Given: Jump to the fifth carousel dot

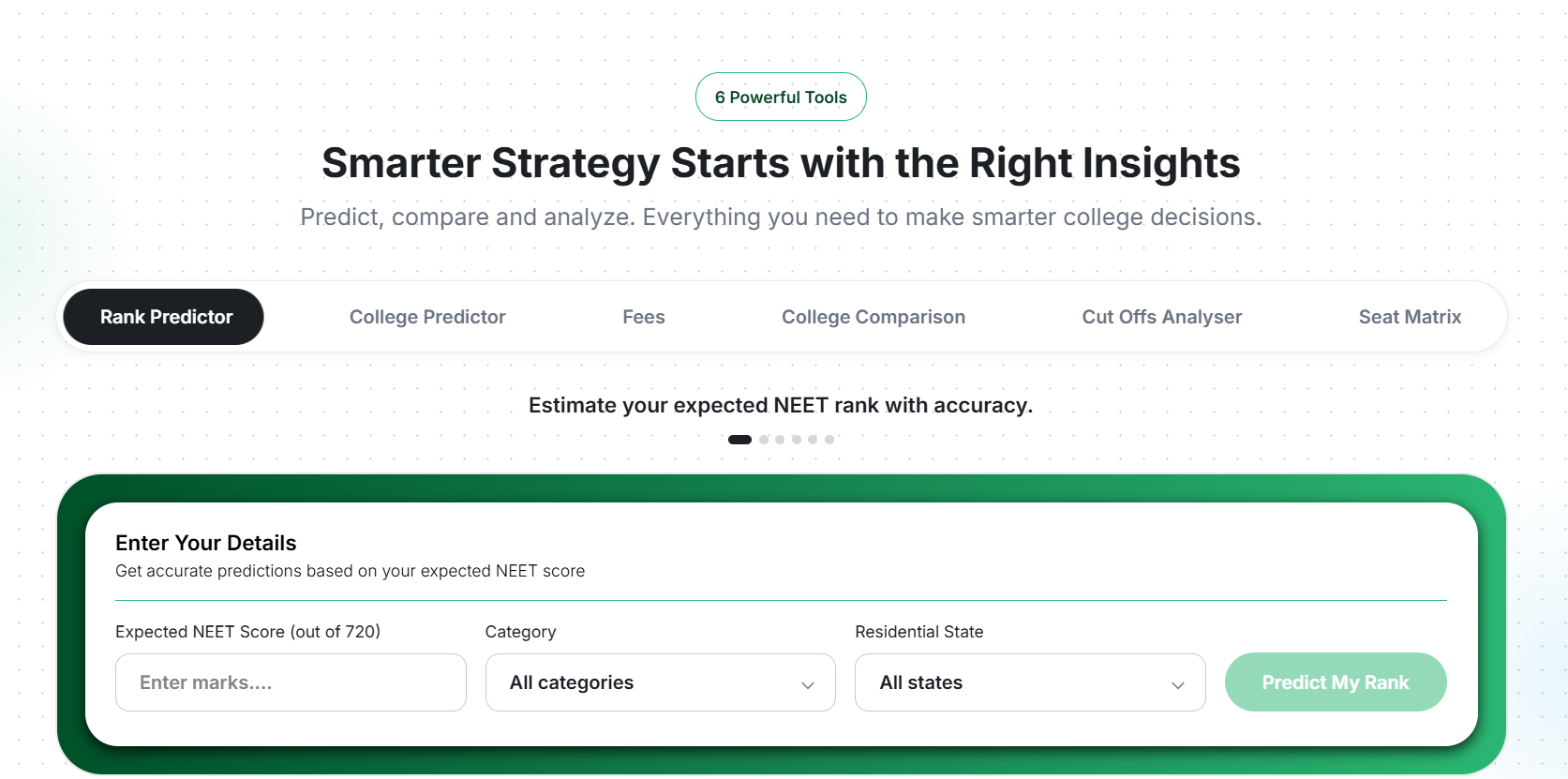Looking at the screenshot, I should 813,439.
